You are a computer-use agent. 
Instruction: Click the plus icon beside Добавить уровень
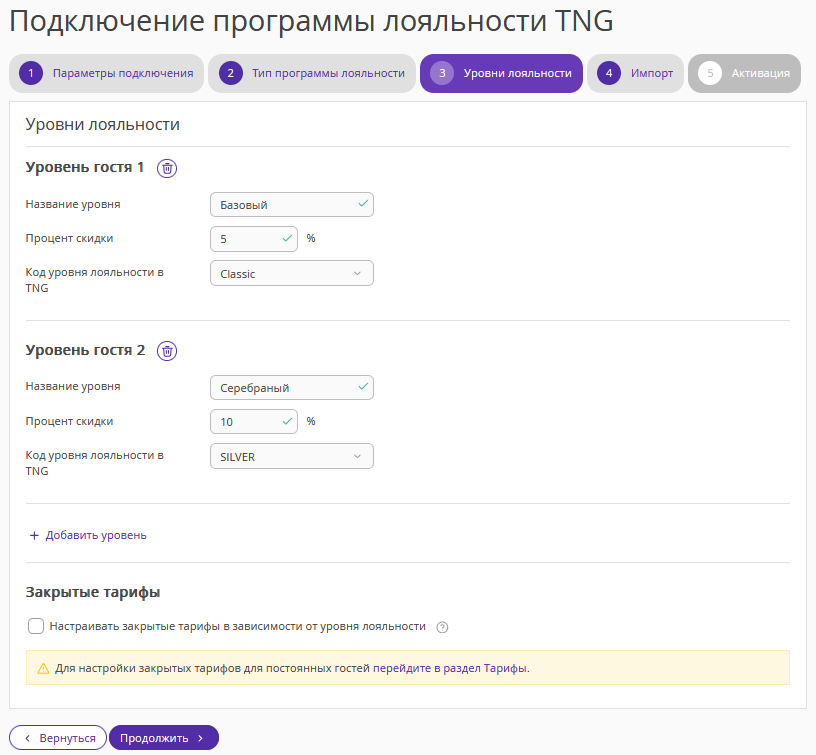click(34, 535)
